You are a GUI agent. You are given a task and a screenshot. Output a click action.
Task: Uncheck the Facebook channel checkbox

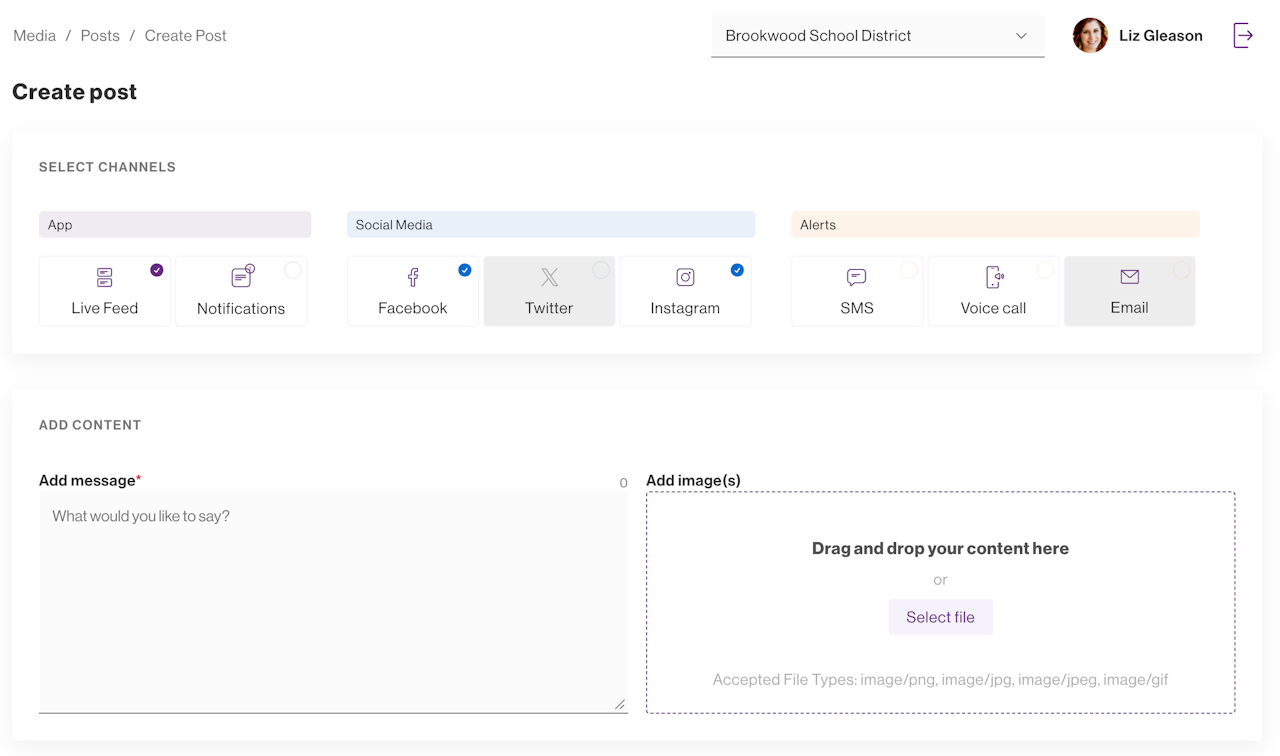(x=465, y=270)
